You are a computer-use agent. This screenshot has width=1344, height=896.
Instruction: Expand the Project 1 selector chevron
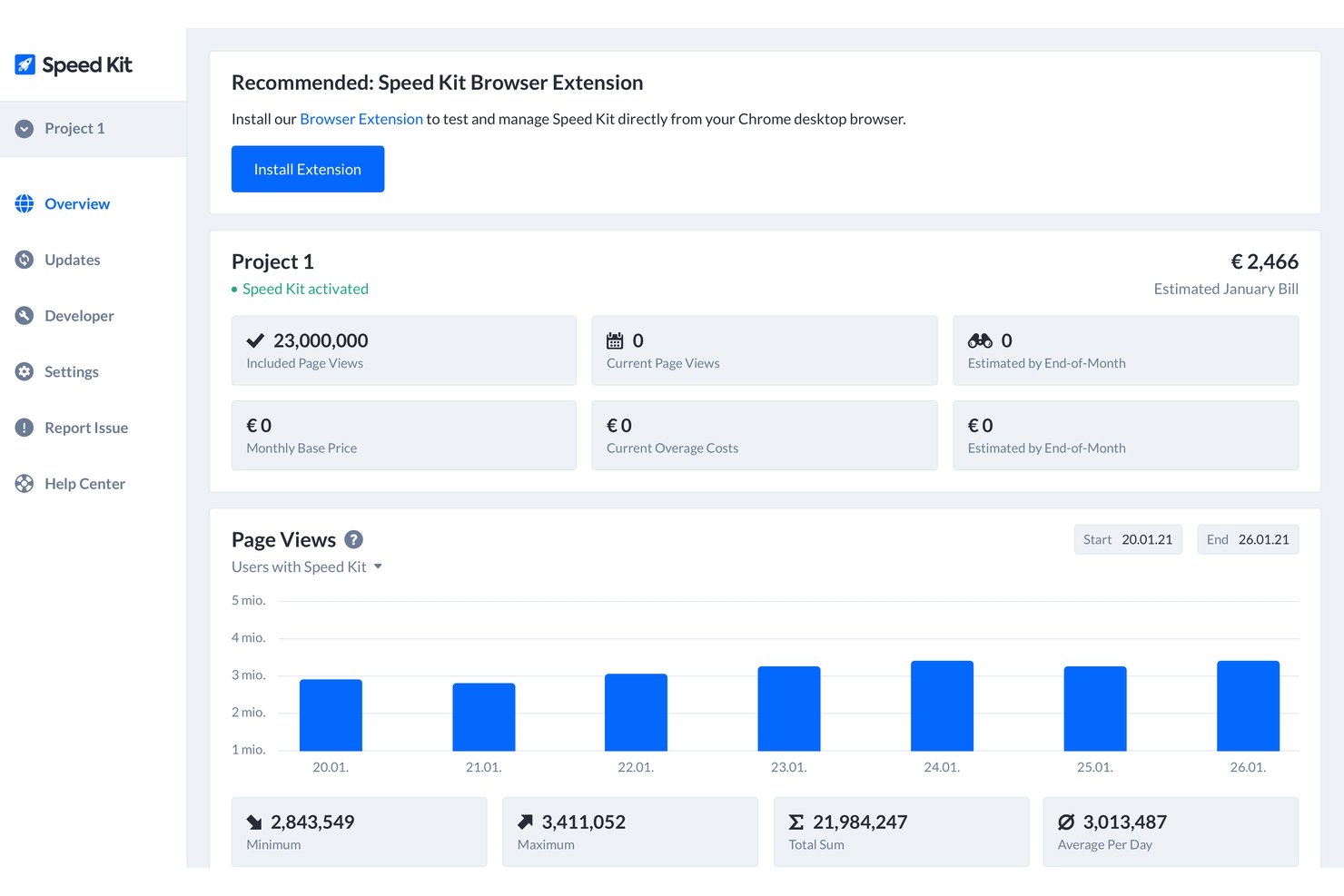[25, 129]
